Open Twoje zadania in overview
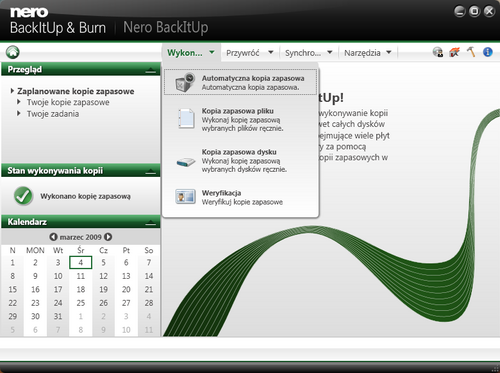 tap(53, 114)
